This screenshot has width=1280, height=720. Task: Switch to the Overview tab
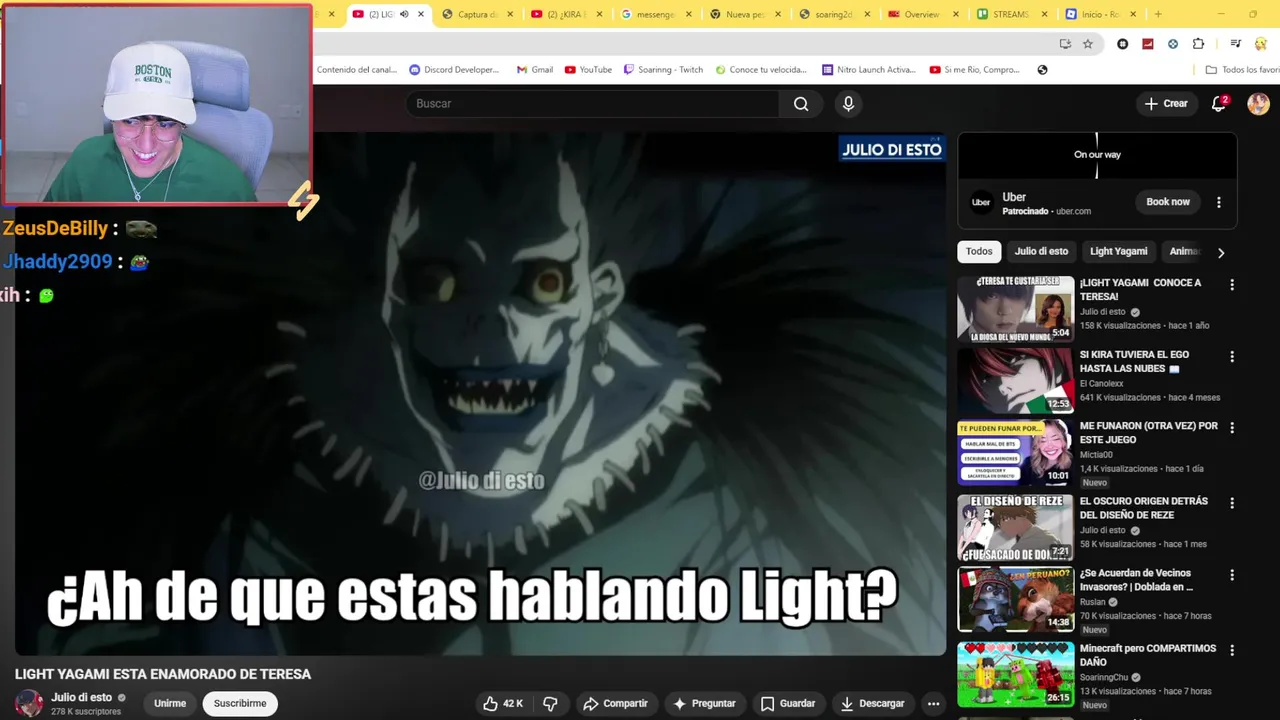(x=923, y=14)
